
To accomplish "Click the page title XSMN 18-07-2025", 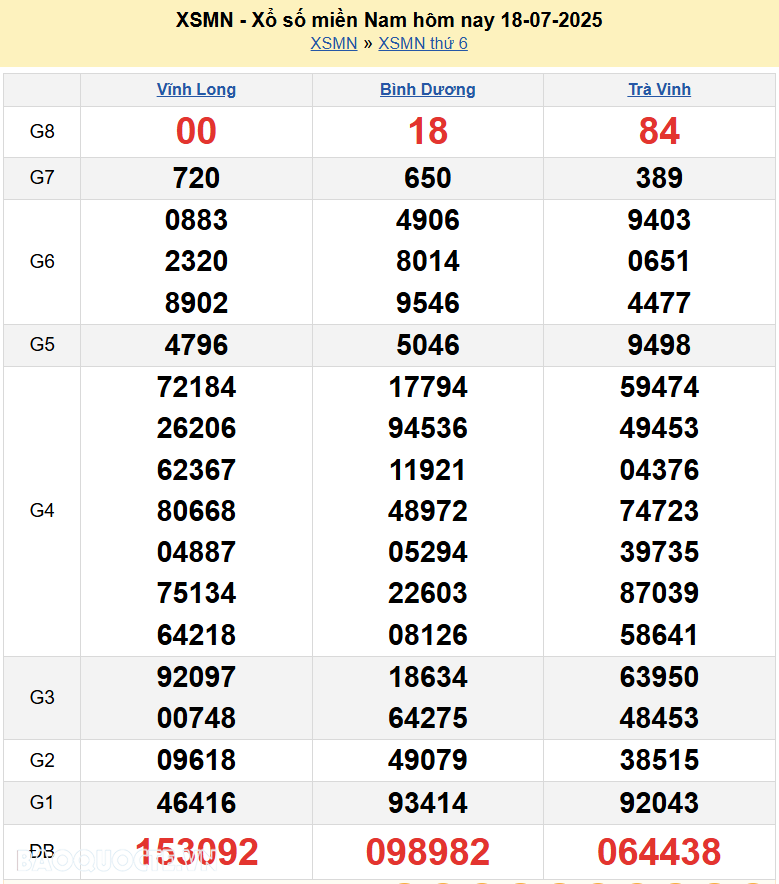I will pos(389,20).
